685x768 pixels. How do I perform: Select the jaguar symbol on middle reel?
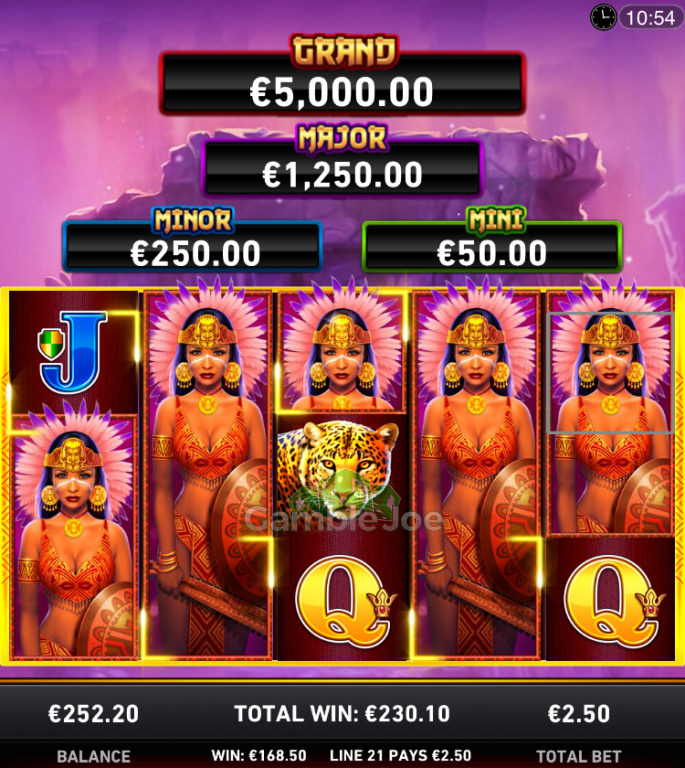(x=339, y=472)
